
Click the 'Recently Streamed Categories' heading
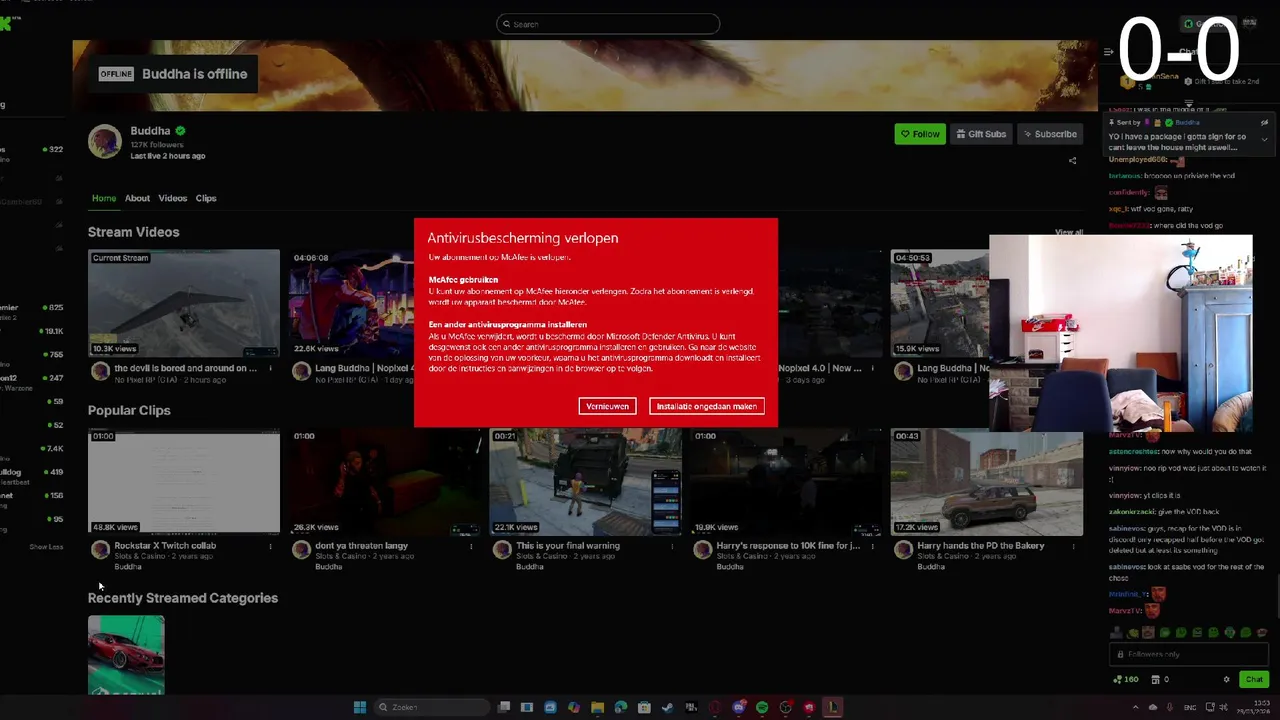tap(183, 598)
